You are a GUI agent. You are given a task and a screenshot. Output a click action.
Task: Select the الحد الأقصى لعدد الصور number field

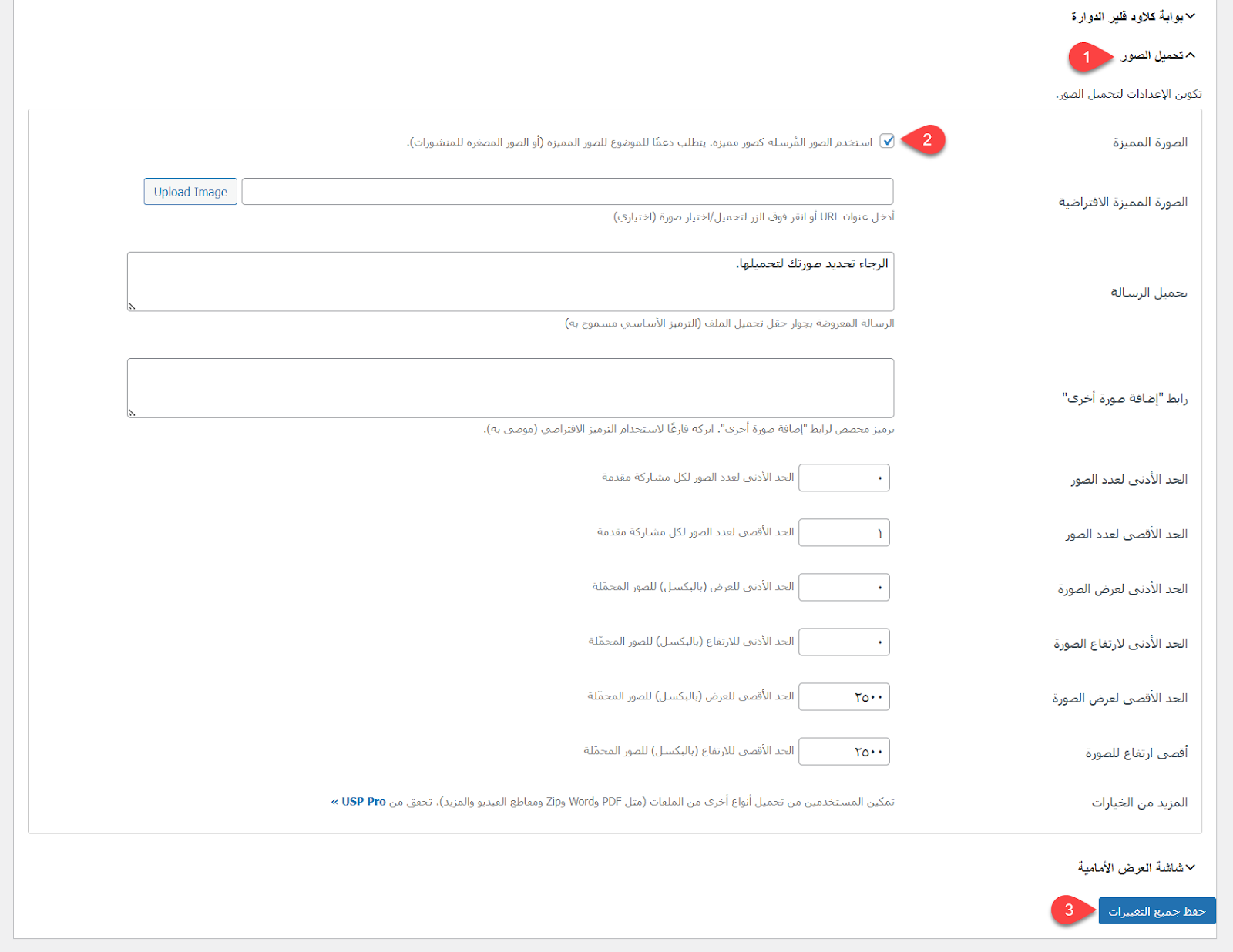[844, 532]
